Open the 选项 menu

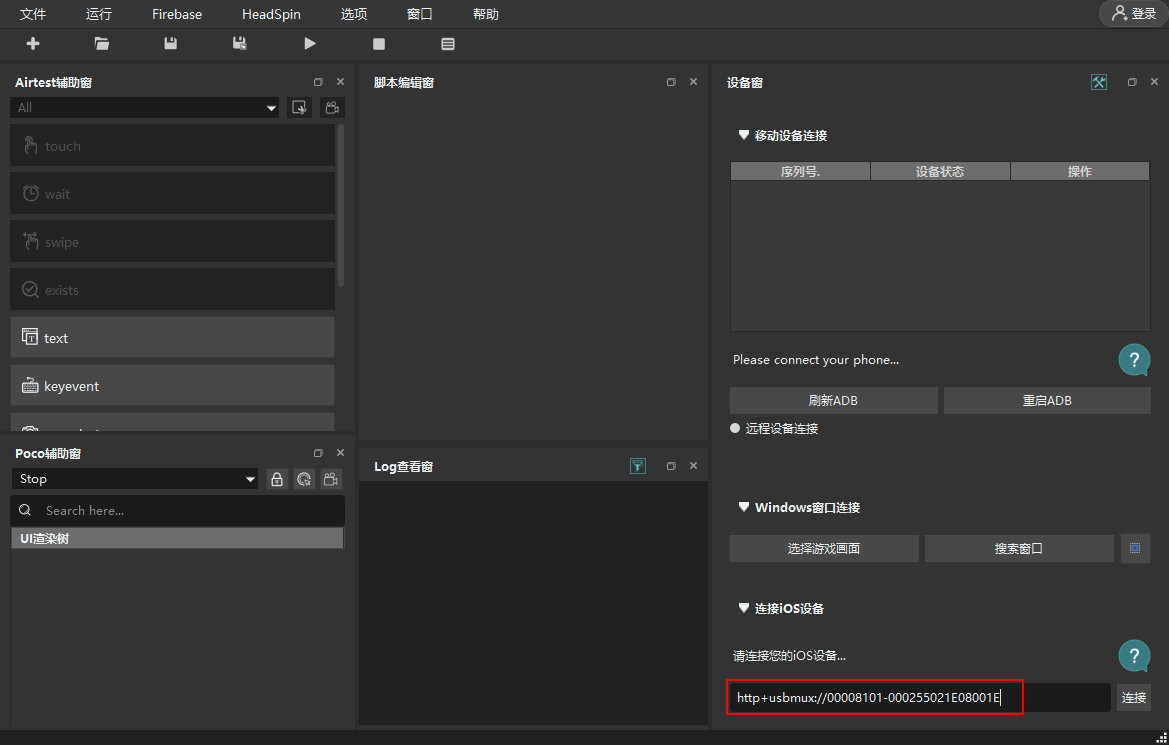pos(353,14)
